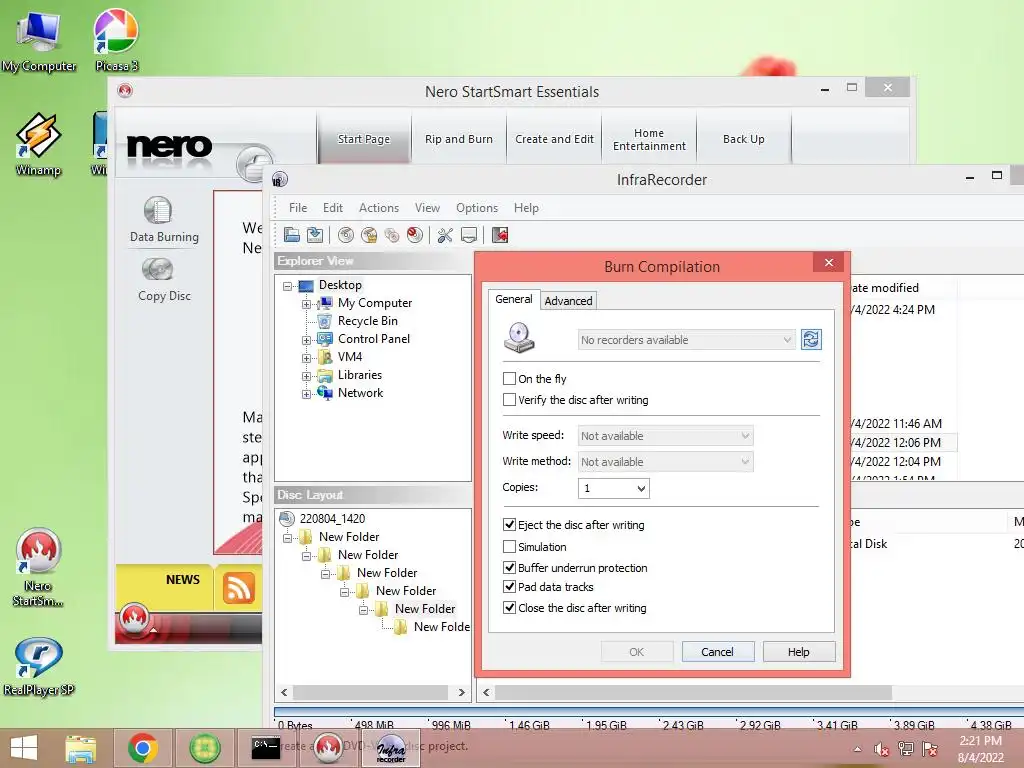Open Data Burning in Nero sidebar

[x=164, y=220]
